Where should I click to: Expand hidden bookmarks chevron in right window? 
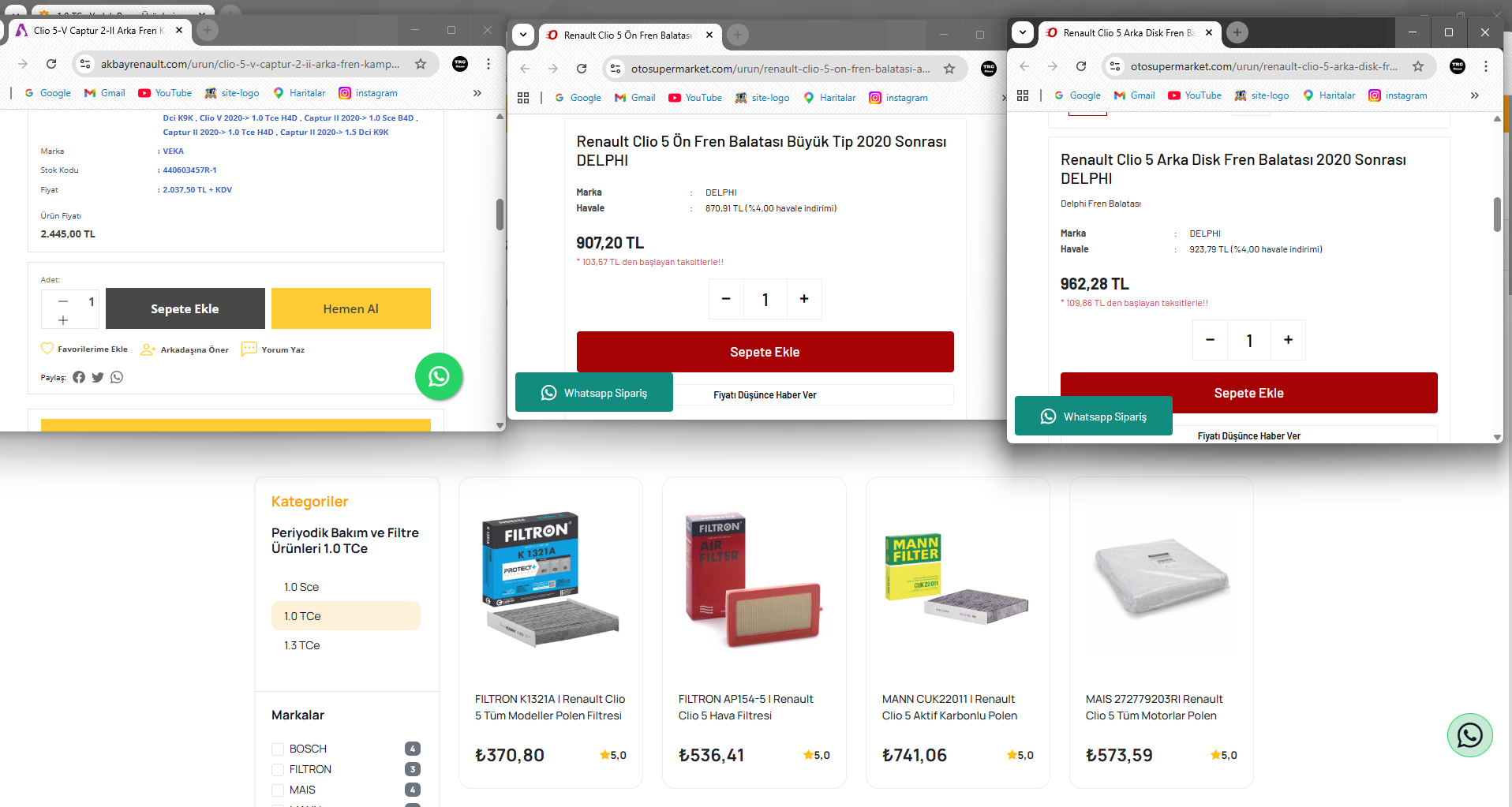coord(1475,95)
